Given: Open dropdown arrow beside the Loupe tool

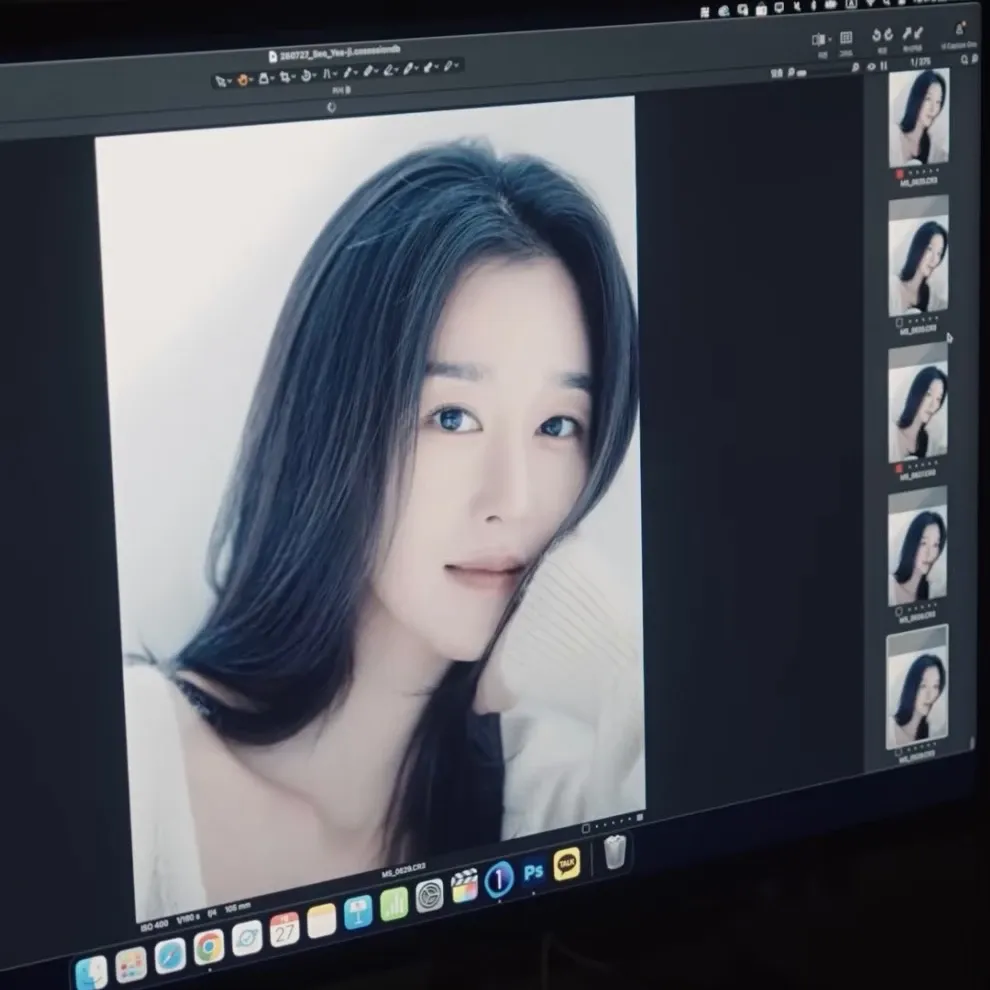Looking at the screenshot, I should click(x=273, y=78).
